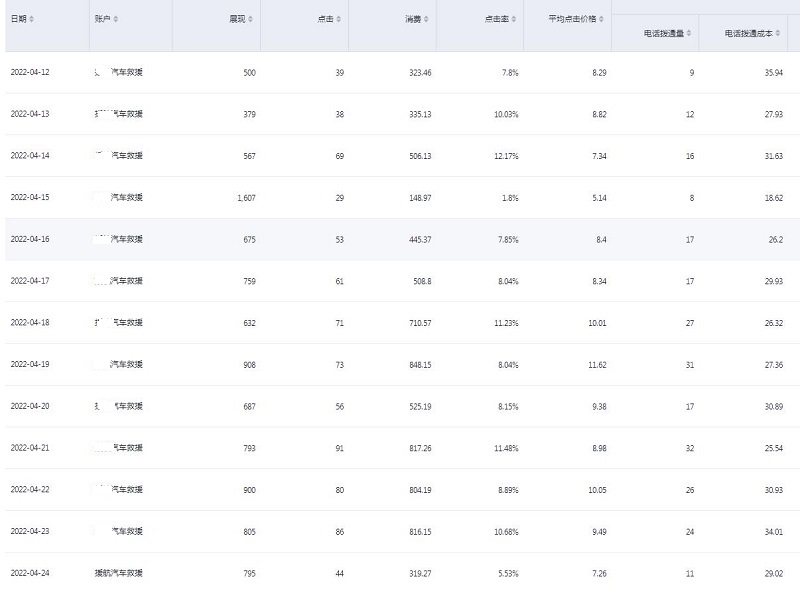Click the sort icon next to 日期
The width and height of the screenshot is (800, 591).
coord(31,19)
